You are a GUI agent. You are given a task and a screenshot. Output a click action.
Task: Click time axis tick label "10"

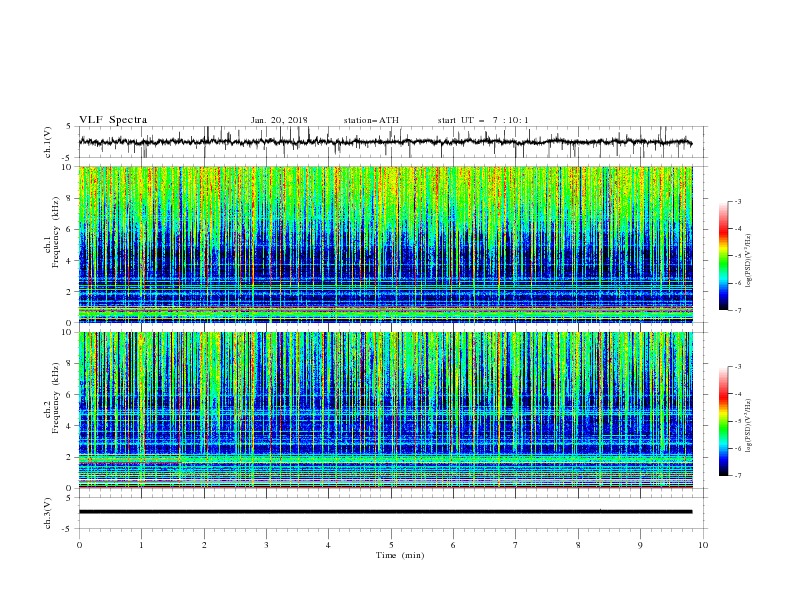coord(703,545)
